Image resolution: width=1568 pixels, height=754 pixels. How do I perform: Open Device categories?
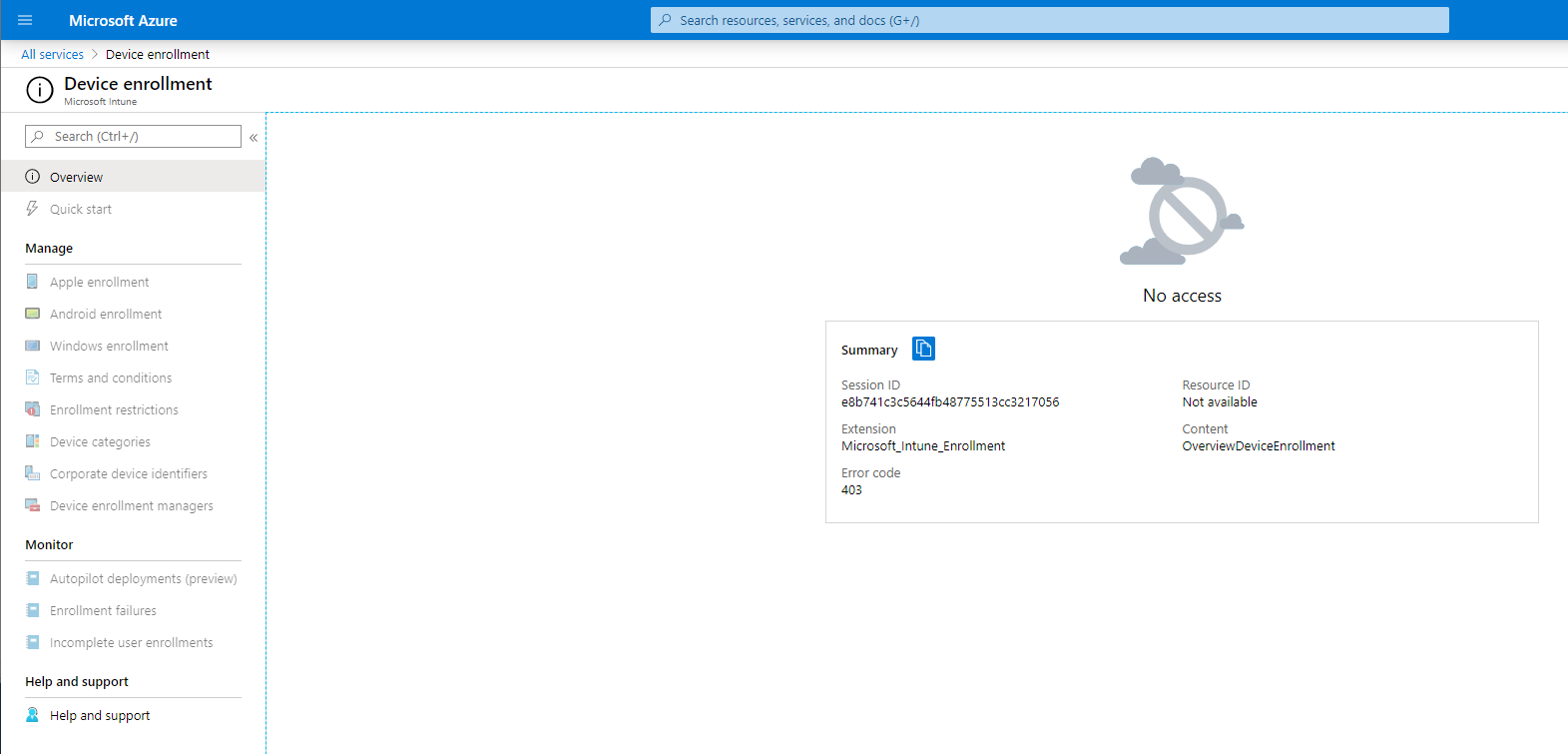[x=100, y=441]
